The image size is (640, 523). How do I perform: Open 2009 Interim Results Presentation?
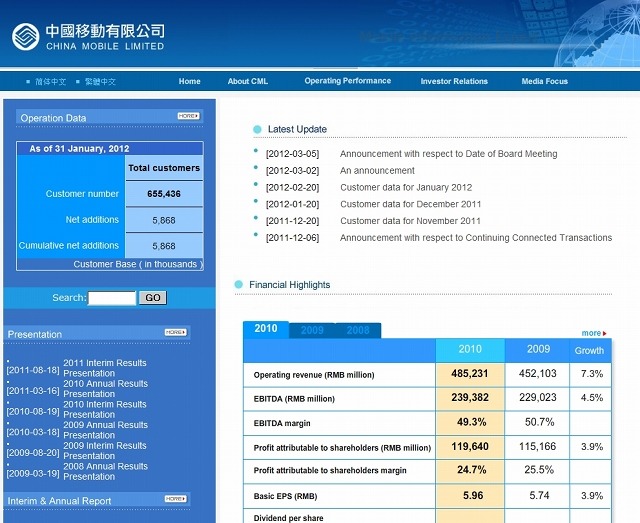tap(105, 451)
